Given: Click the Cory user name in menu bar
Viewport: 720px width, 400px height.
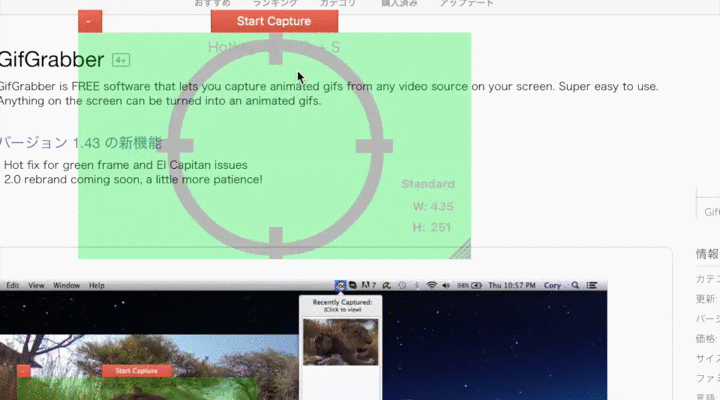Looking at the screenshot, I should (x=552, y=285).
